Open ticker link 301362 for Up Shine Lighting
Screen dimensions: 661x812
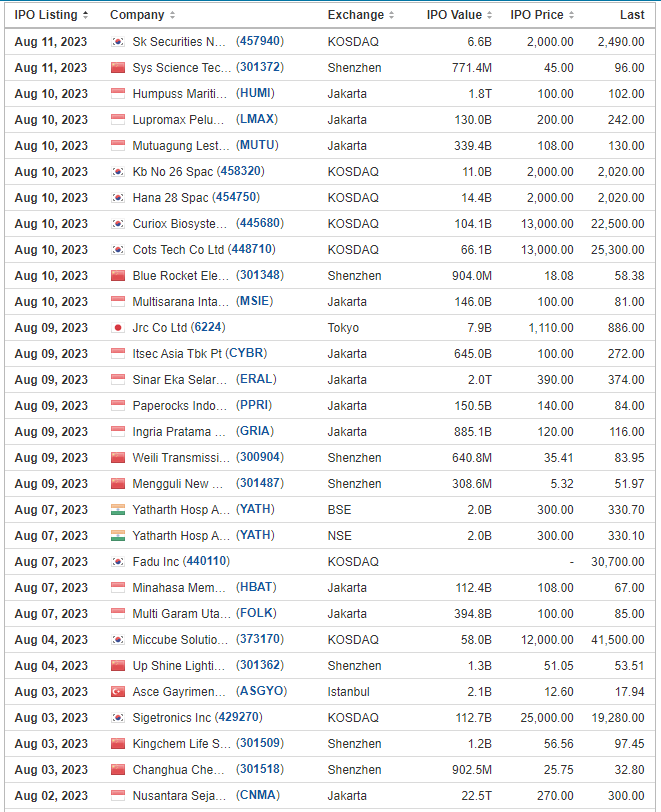pyautogui.click(x=260, y=664)
